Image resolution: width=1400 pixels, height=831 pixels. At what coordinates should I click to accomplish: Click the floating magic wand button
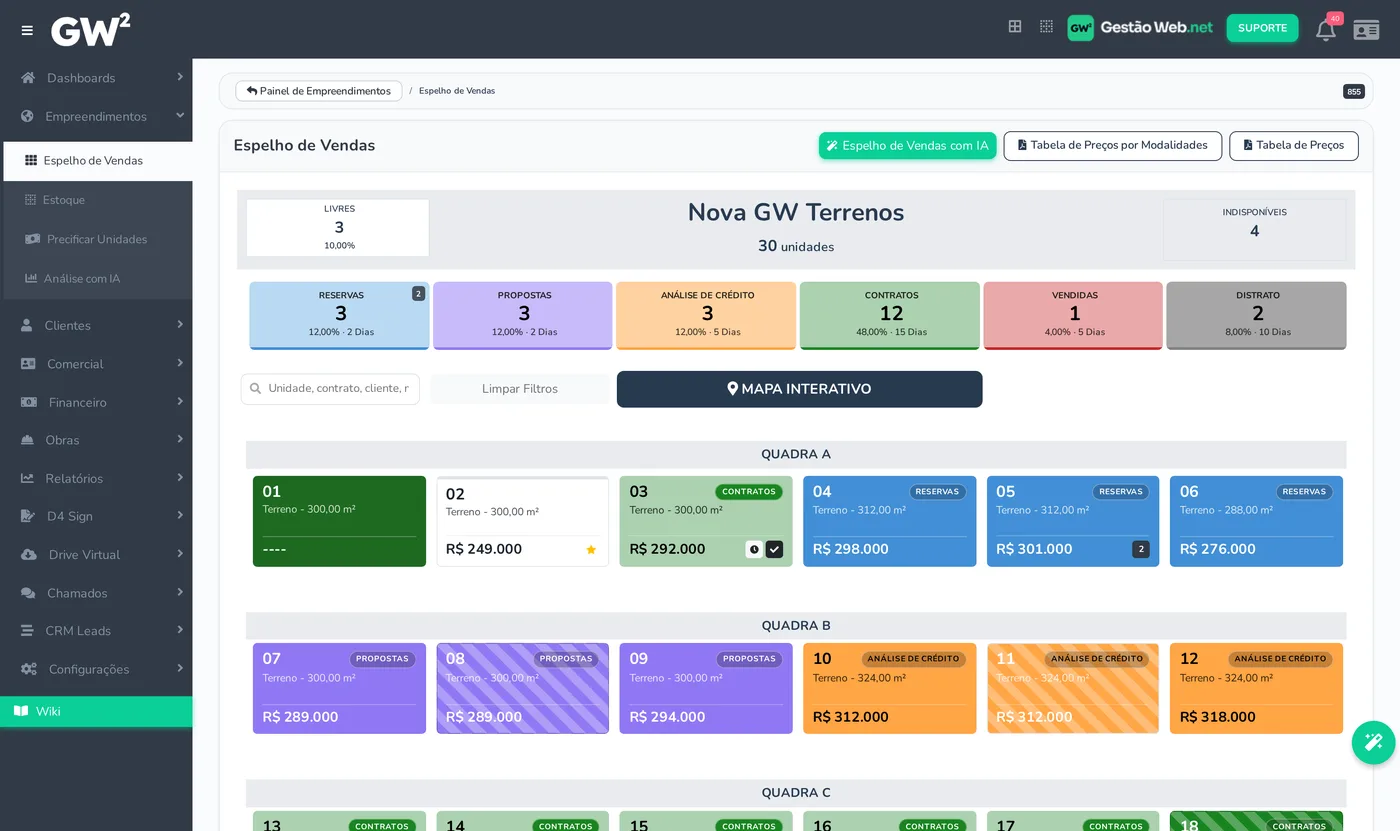tap(1373, 743)
